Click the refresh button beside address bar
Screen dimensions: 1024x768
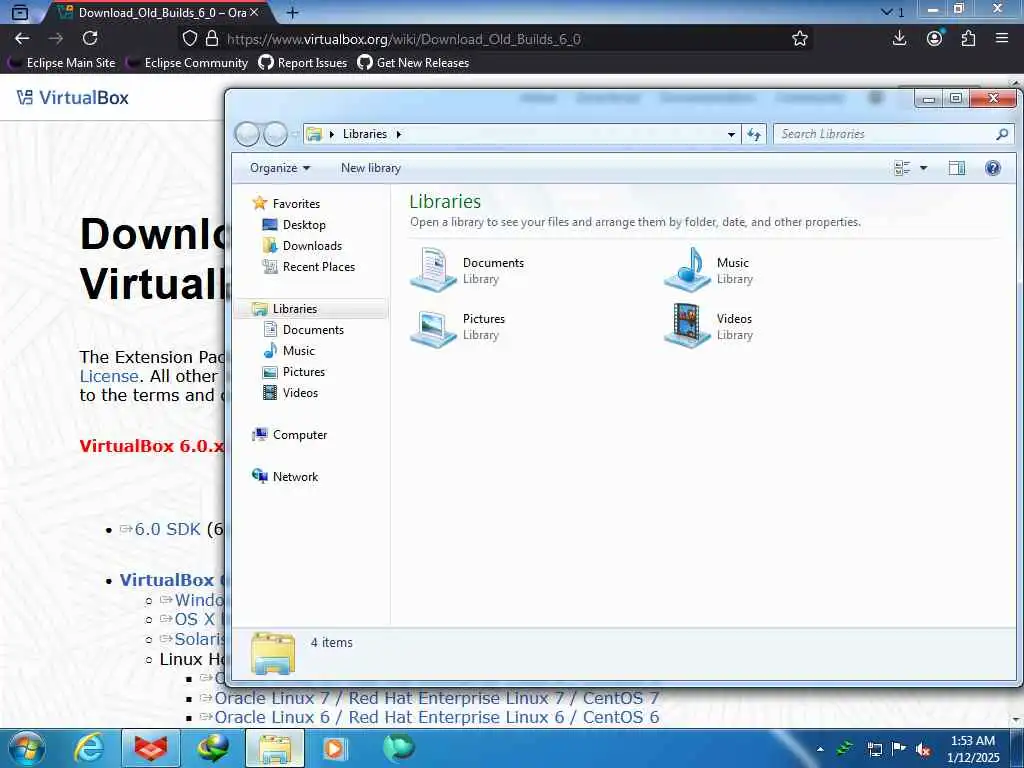tap(754, 135)
